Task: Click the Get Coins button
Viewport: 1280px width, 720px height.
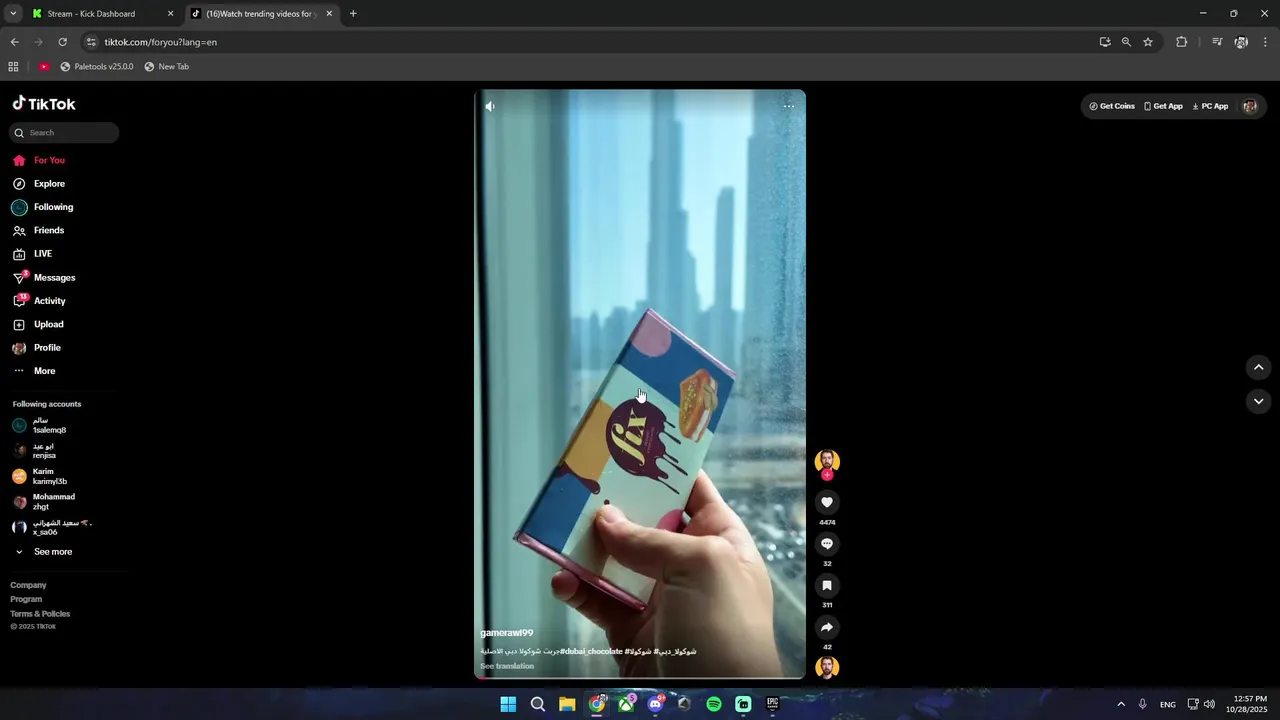Action: pyautogui.click(x=1112, y=106)
